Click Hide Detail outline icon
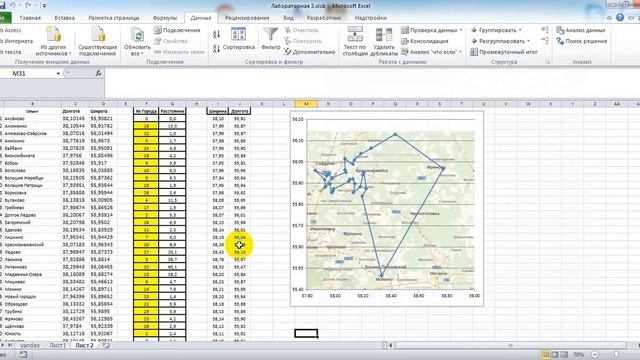 point(544,40)
